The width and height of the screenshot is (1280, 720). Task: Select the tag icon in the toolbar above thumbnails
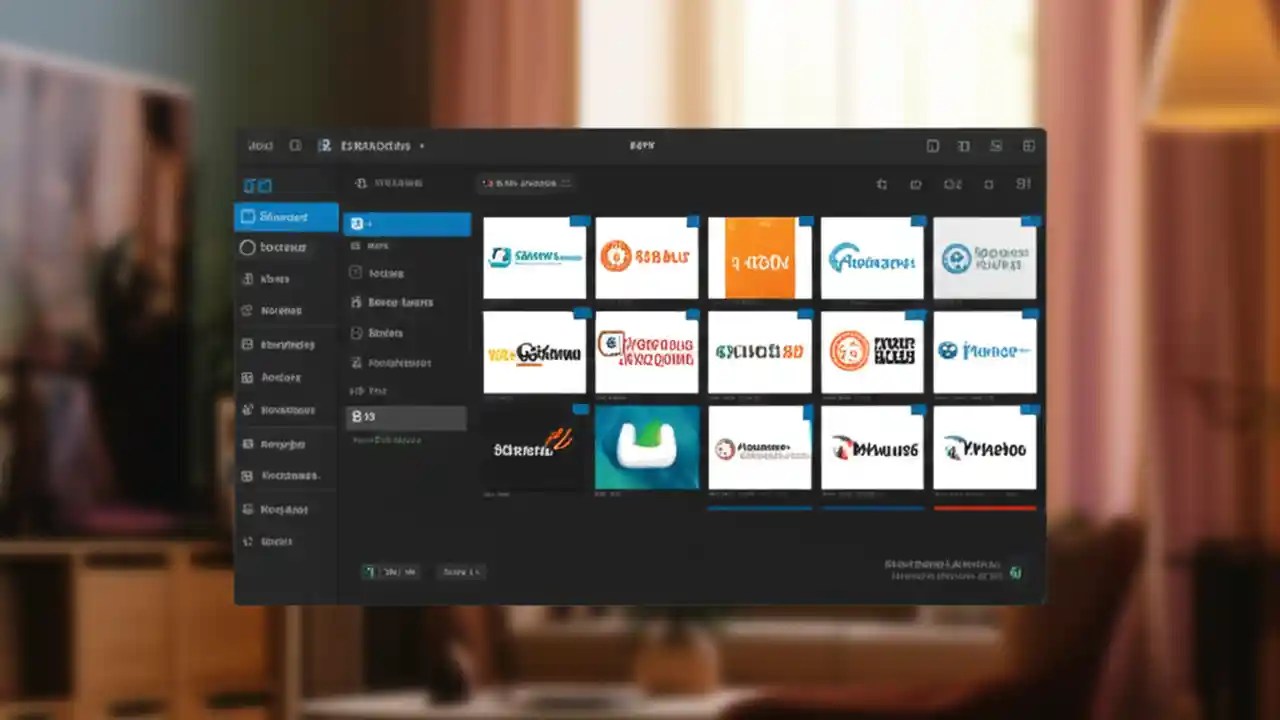pos(916,184)
